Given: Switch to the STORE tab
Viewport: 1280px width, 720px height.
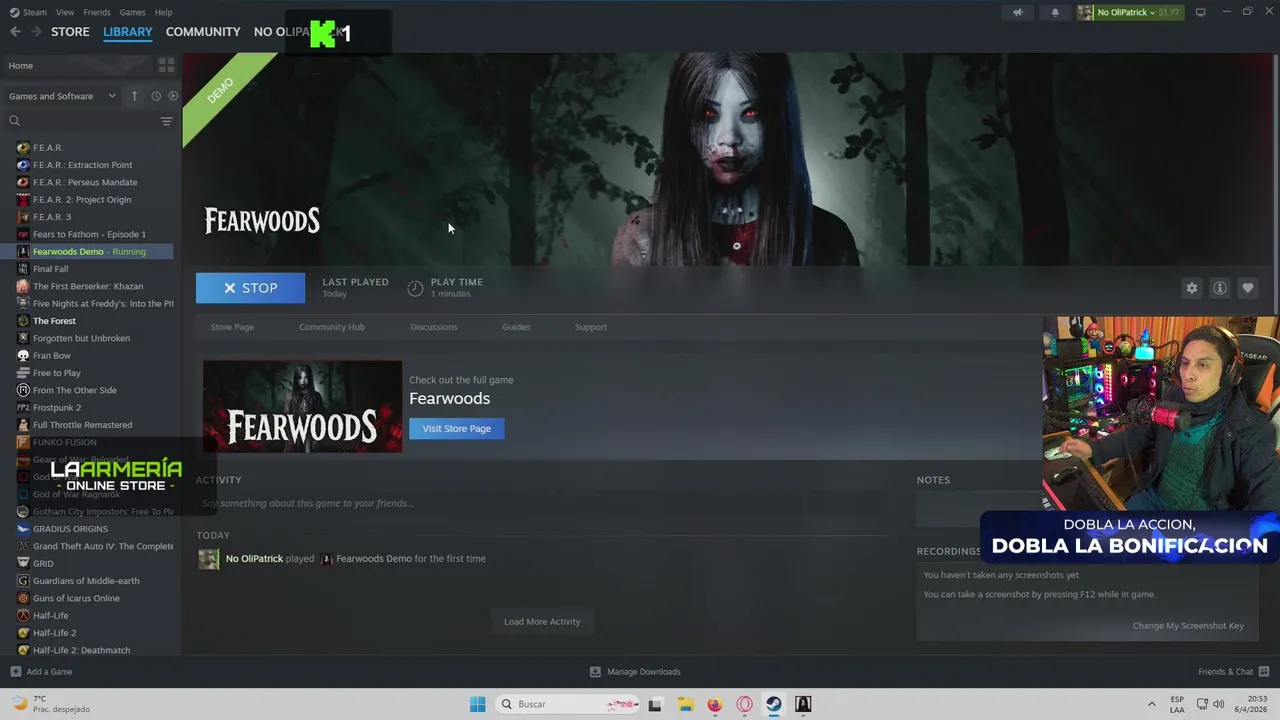Looking at the screenshot, I should pos(70,32).
